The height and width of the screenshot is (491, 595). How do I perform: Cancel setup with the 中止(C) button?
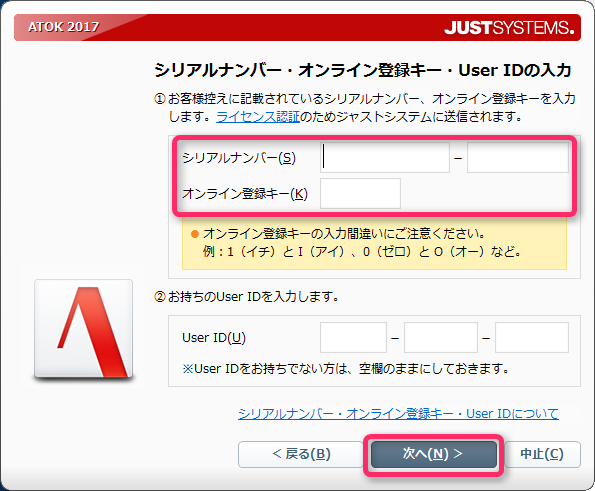point(542,454)
